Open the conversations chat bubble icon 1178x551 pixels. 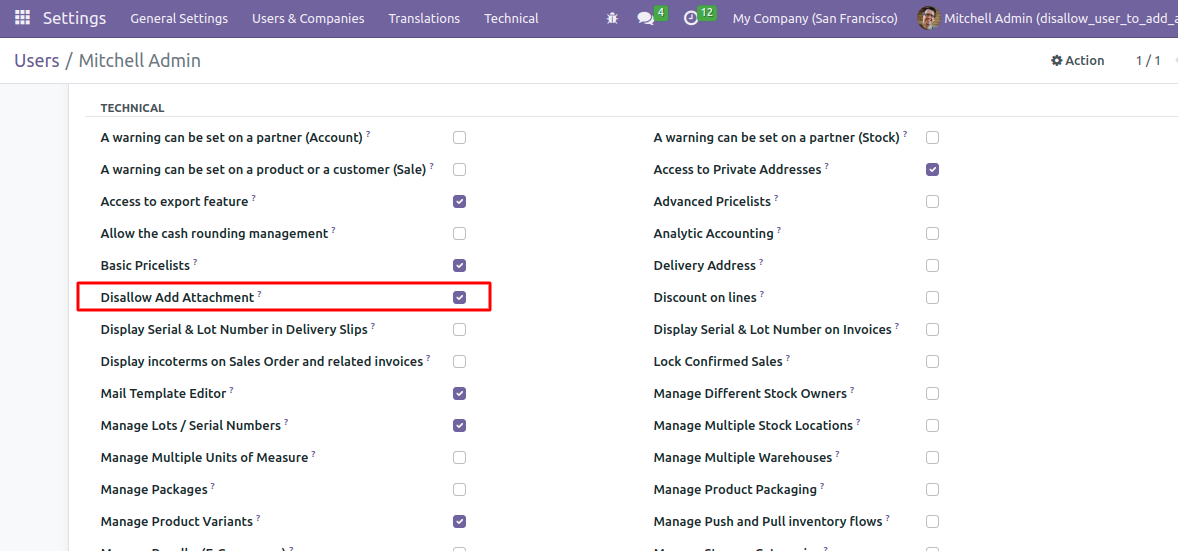tap(645, 18)
